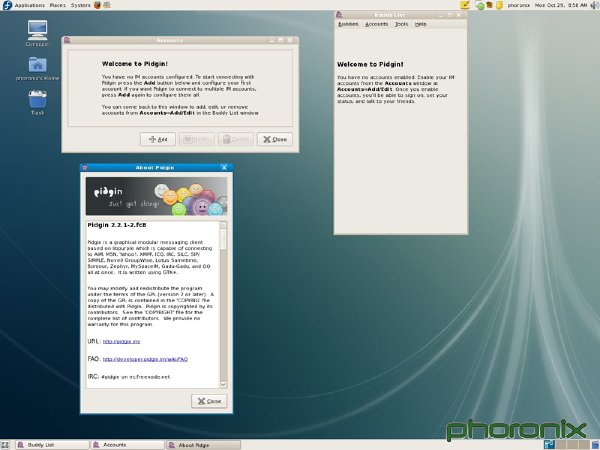Maximize the Buddy List window

450,15
